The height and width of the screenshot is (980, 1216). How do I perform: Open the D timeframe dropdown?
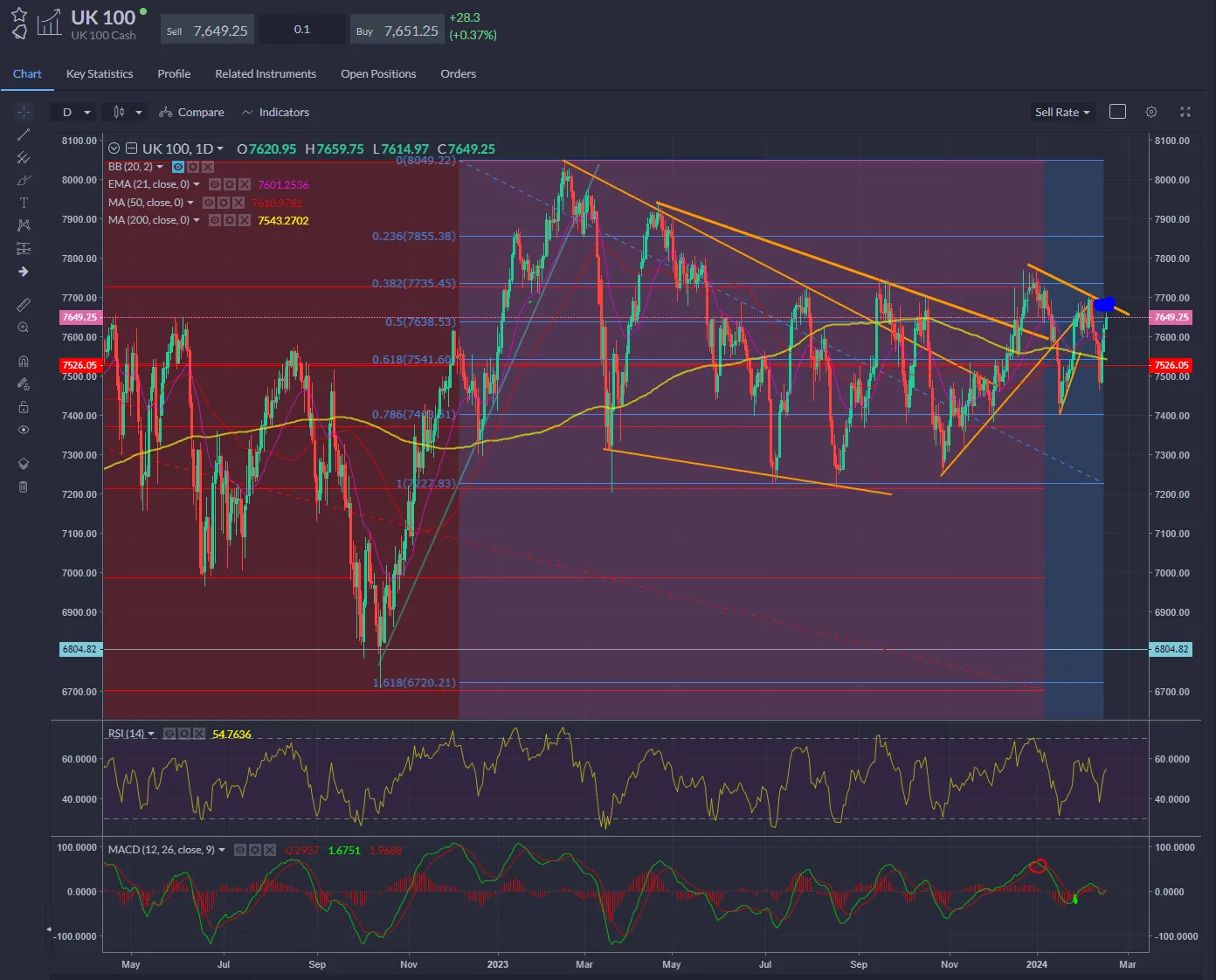click(75, 112)
